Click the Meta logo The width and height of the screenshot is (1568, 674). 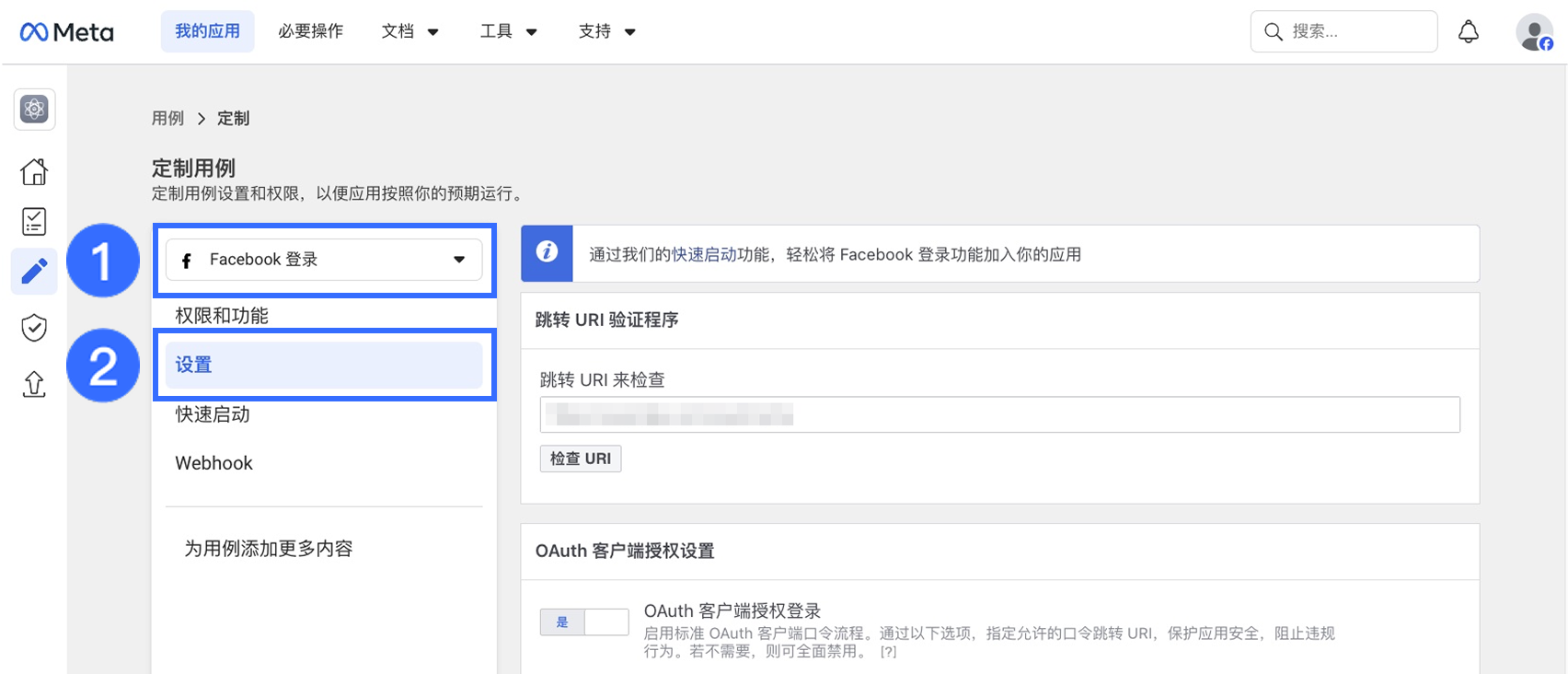click(66, 32)
